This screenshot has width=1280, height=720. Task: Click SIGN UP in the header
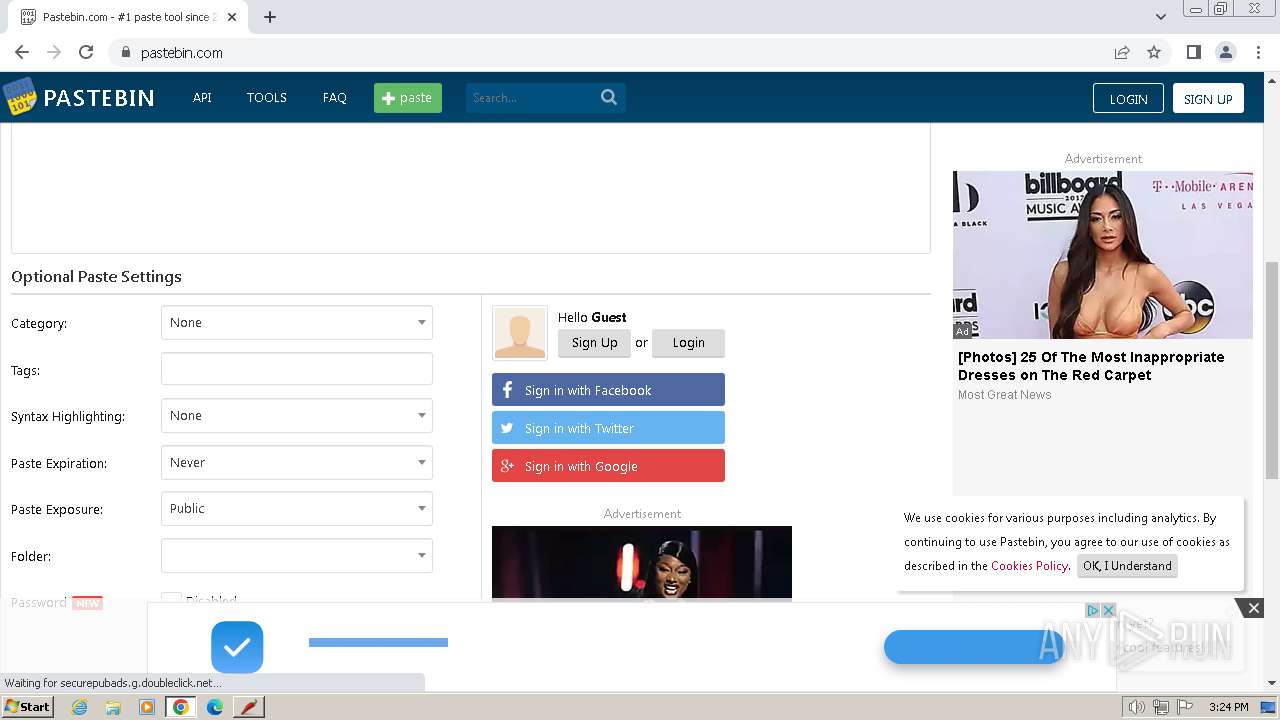click(1208, 98)
